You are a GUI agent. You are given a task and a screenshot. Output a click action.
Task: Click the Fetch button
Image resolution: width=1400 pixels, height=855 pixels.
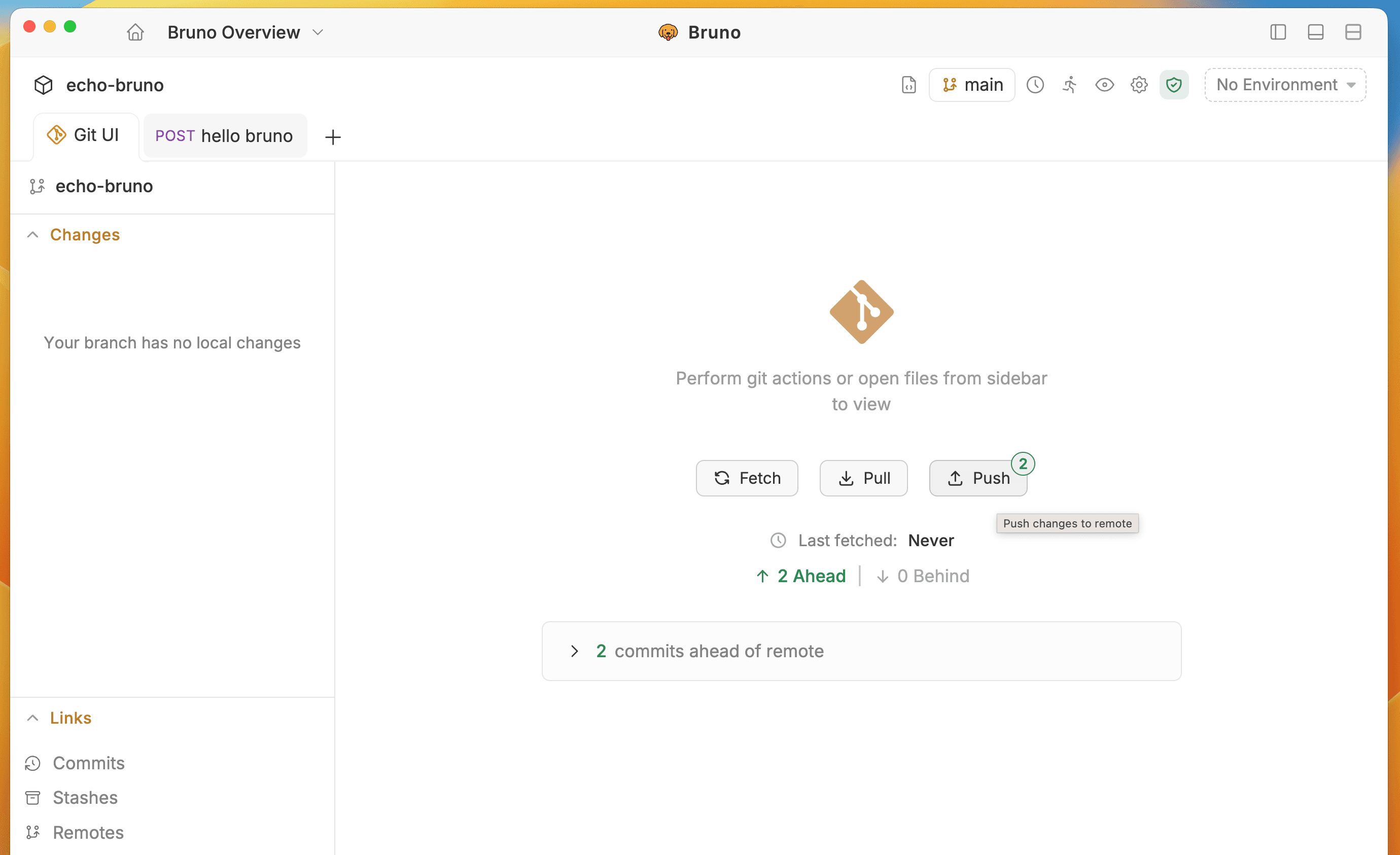pyautogui.click(x=747, y=478)
